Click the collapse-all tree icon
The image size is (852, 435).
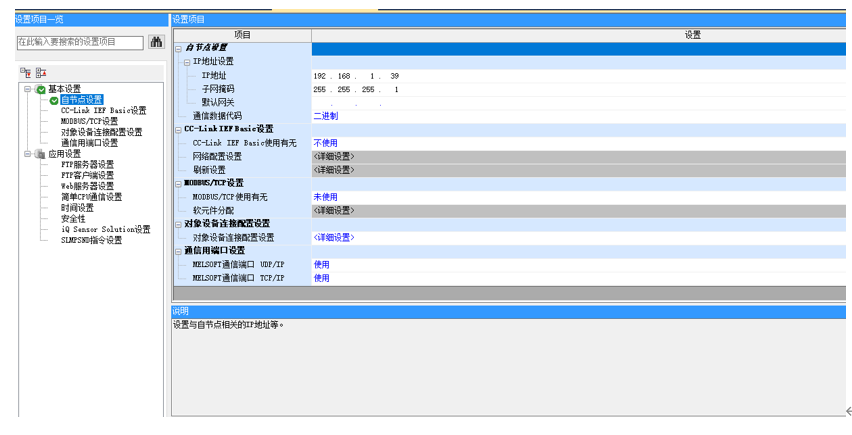tap(40, 72)
